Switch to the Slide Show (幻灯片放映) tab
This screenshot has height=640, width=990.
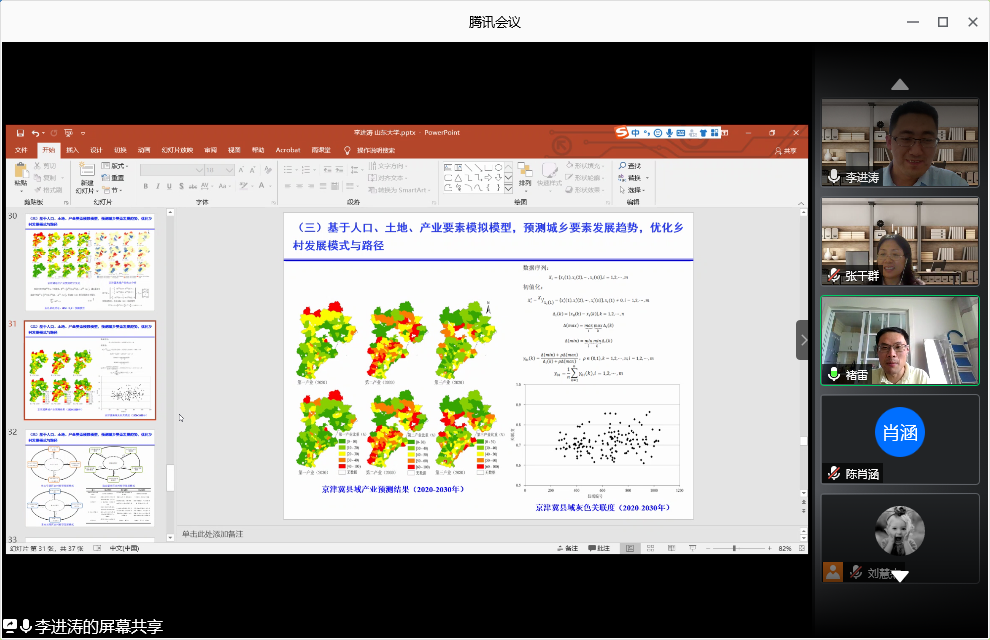click(177, 150)
